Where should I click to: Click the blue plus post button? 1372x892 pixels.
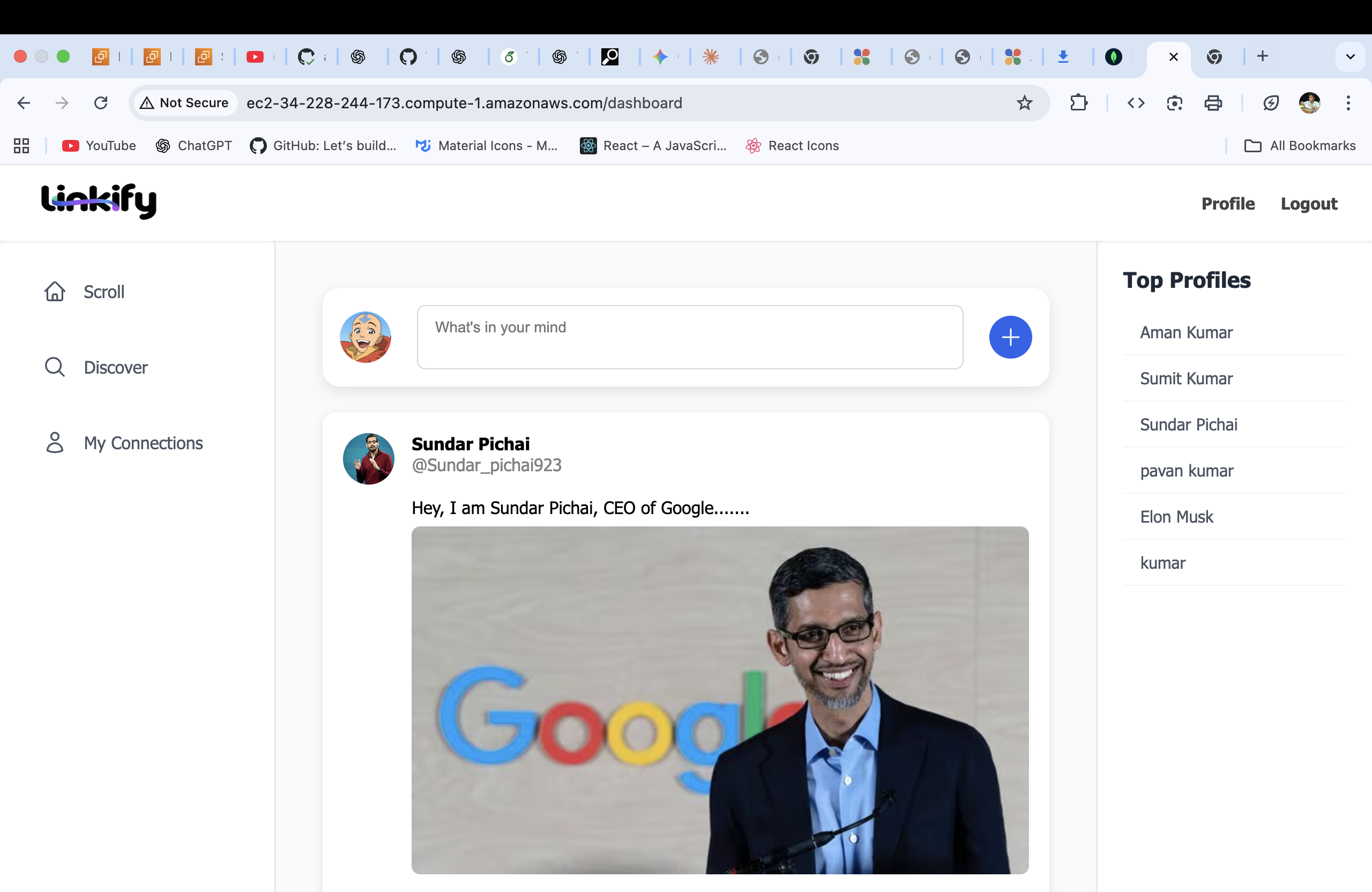point(1010,337)
